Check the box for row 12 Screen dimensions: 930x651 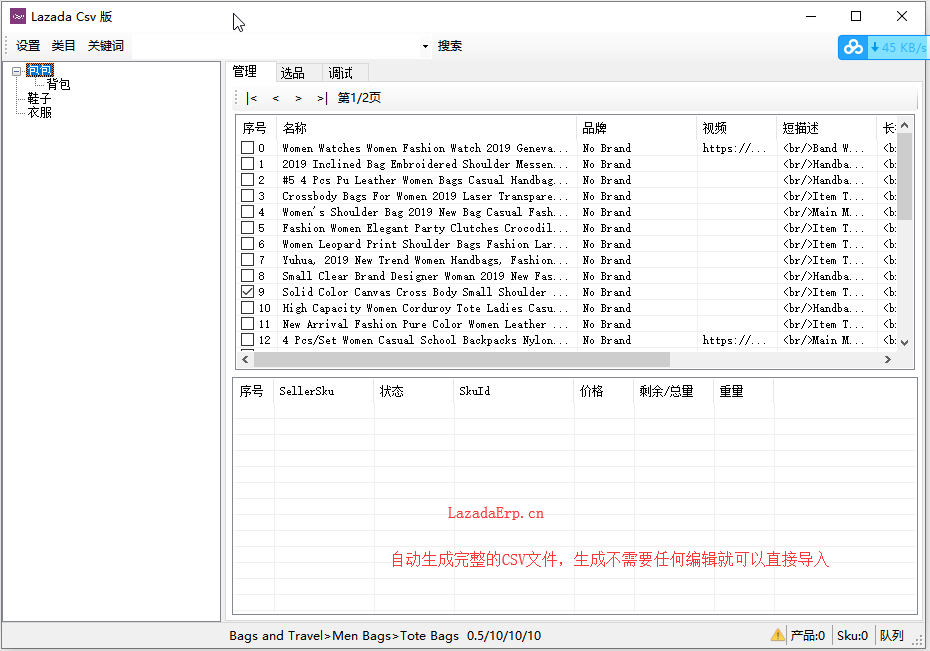pos(247,340)
